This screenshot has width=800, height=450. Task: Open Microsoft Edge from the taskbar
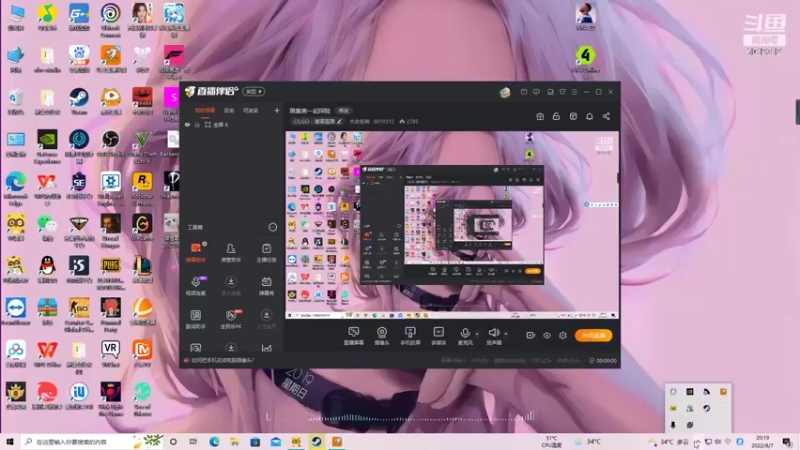tap(214, 442)
